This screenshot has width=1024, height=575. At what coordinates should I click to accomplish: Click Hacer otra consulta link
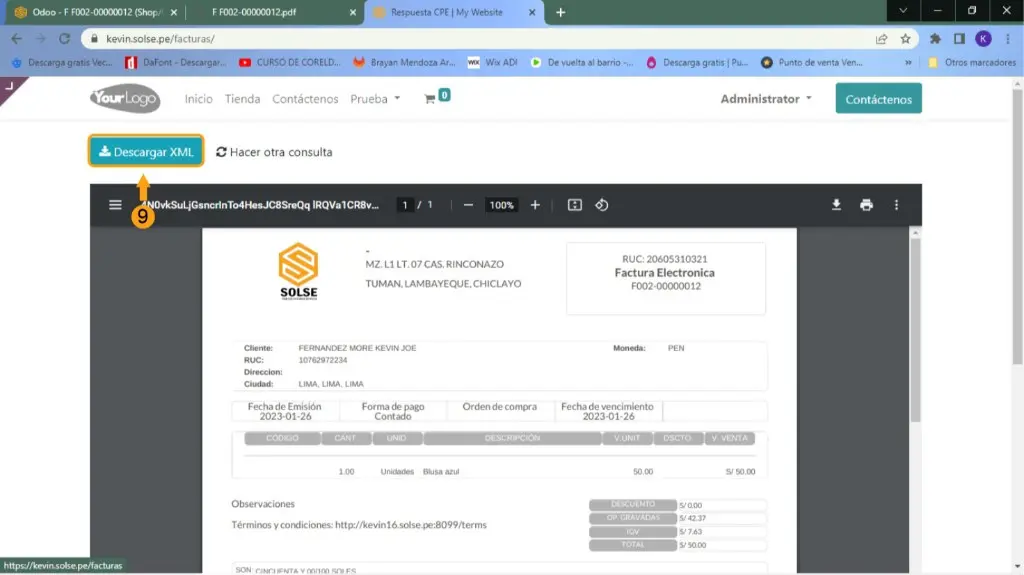tap(274, 152)
